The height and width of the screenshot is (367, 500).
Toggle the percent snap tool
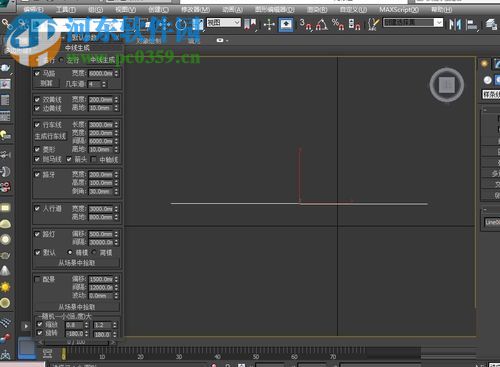[338, 25]
